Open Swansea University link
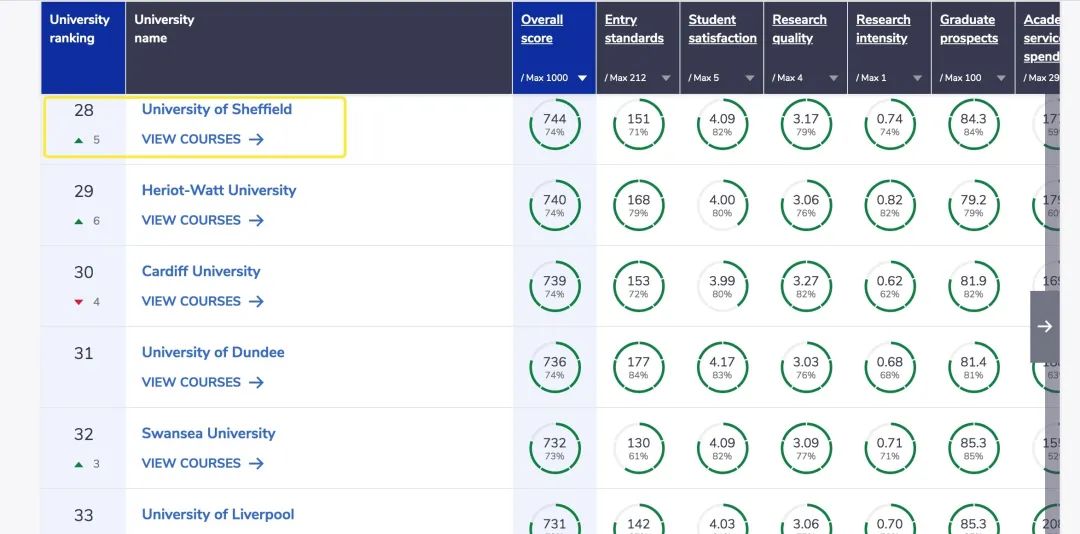 point(208,433)
